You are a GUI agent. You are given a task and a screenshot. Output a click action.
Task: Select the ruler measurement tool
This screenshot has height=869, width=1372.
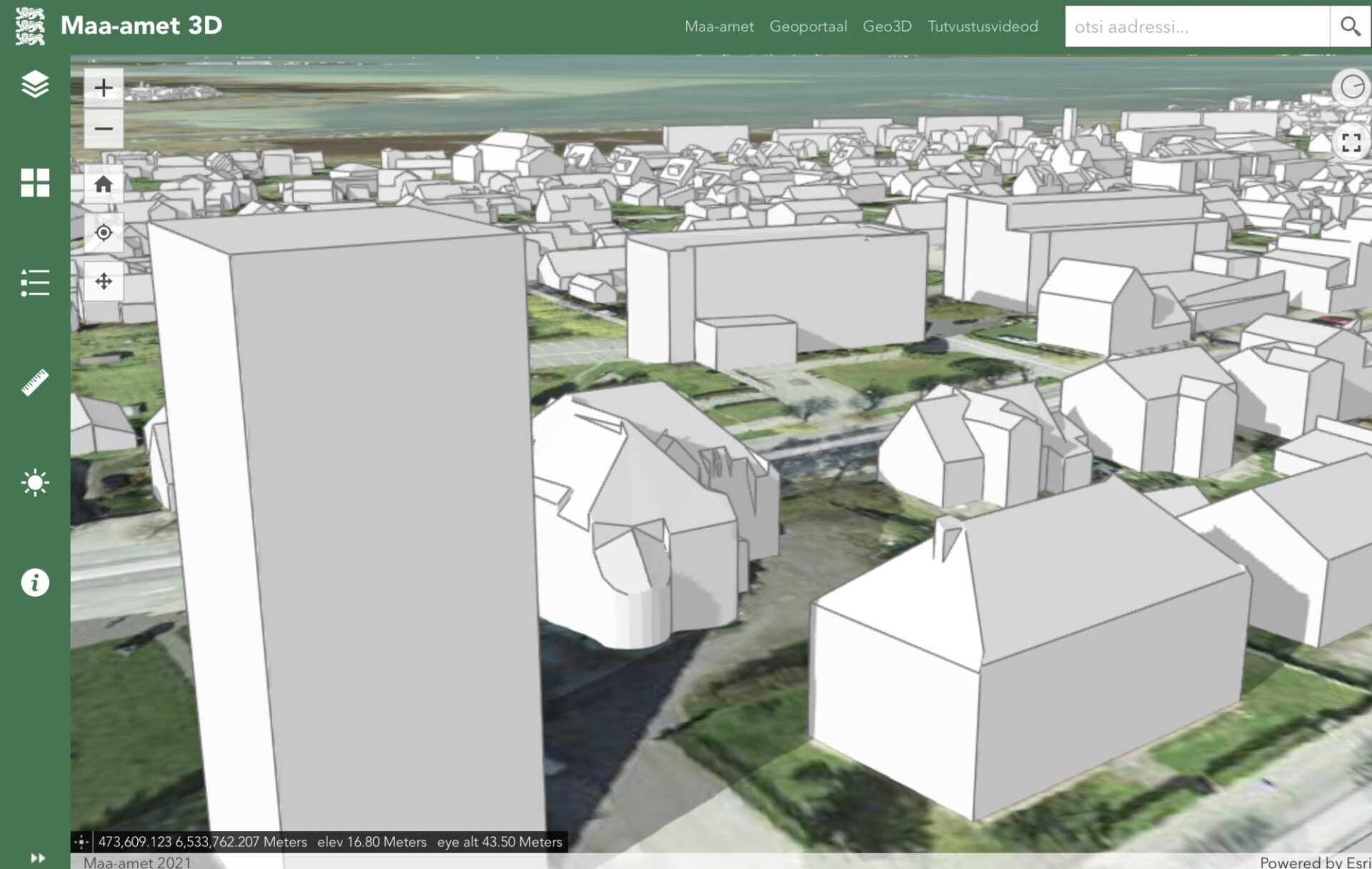click(x=35, y=383)
